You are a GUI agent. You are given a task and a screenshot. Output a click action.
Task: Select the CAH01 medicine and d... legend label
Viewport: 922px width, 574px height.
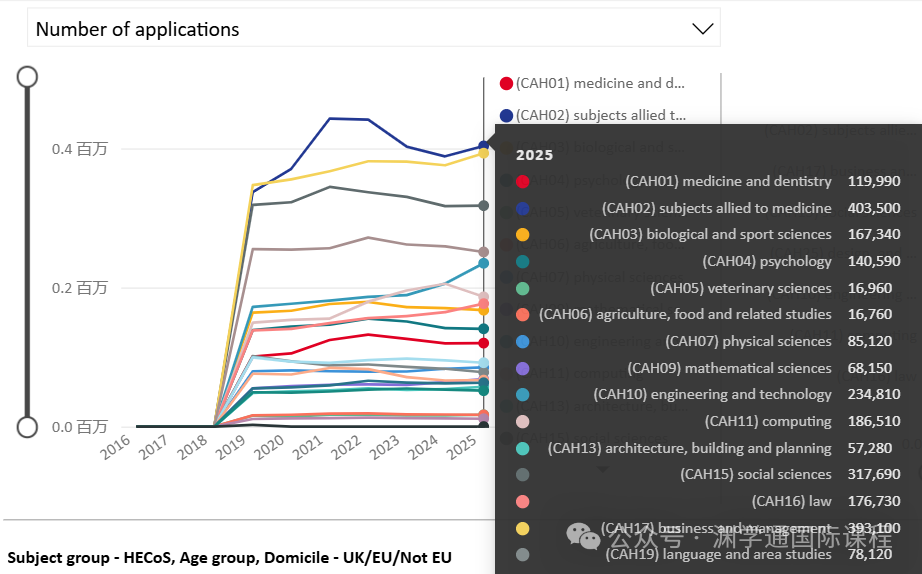[600, 84]
